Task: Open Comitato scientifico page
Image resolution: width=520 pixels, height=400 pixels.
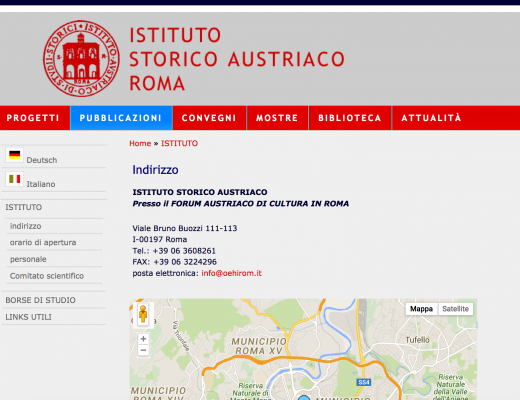Action: (47, 276)
